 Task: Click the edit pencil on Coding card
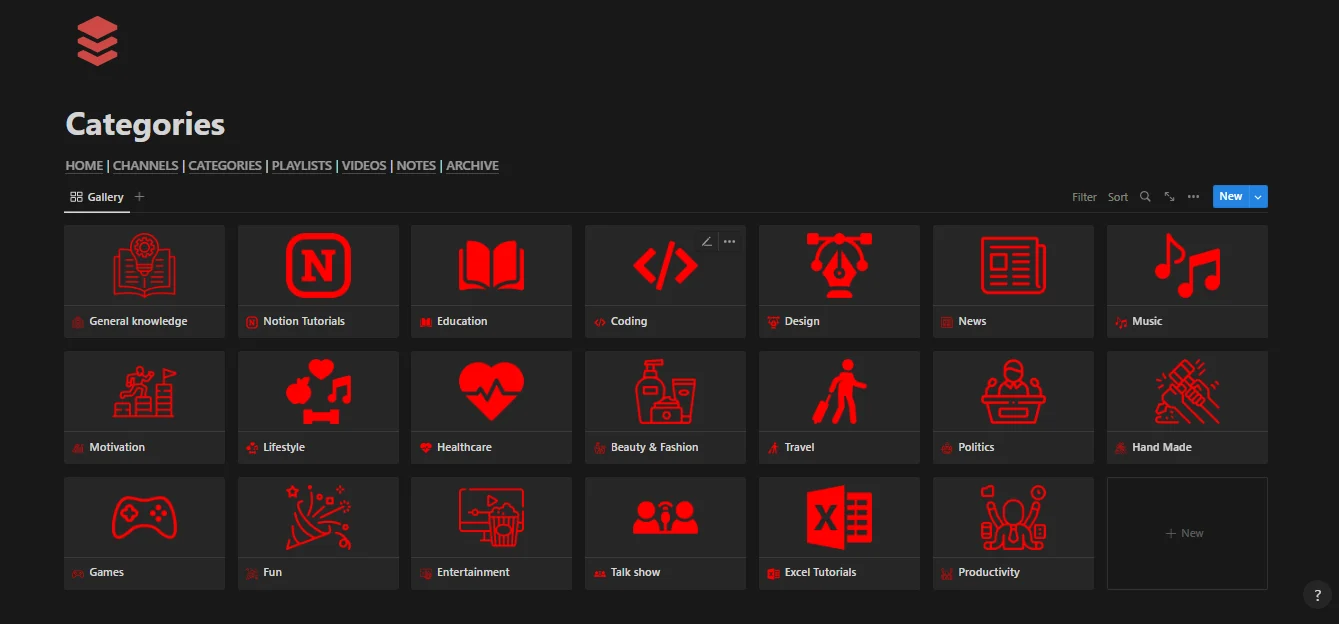[x=707, y=241]
